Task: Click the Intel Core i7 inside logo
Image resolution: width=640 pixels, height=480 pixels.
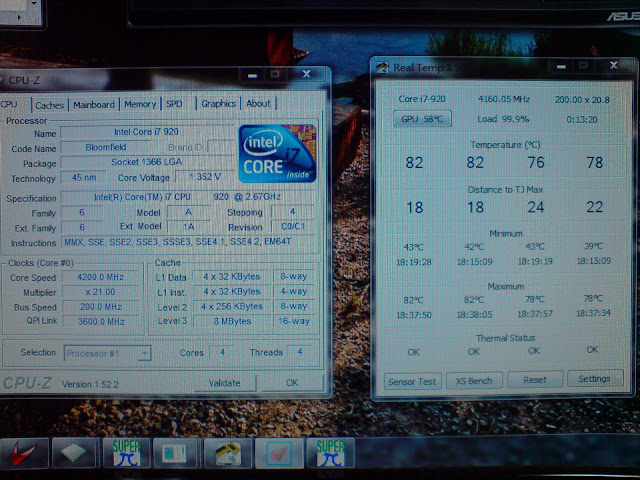Action: pyautogui.click(x=277, y=154)
